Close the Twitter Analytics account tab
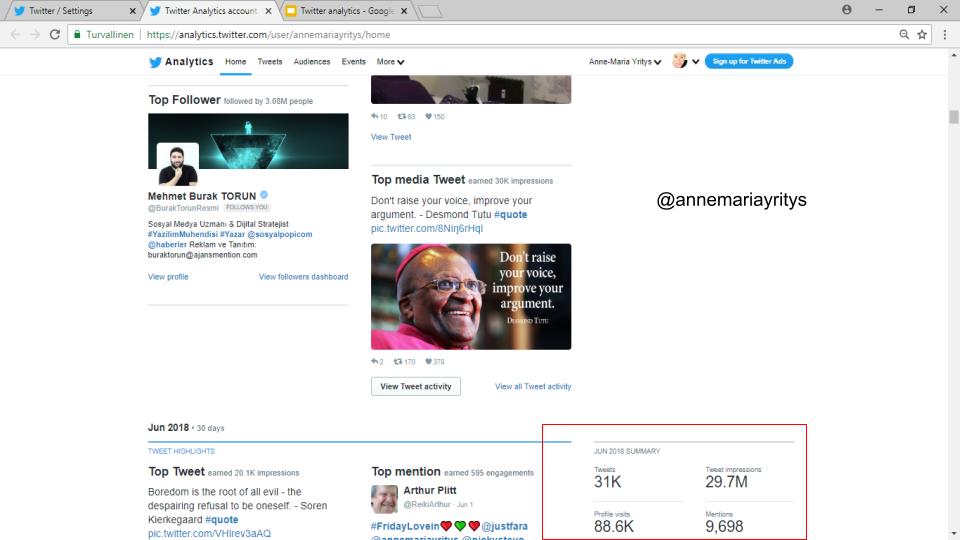 [268, 11]
